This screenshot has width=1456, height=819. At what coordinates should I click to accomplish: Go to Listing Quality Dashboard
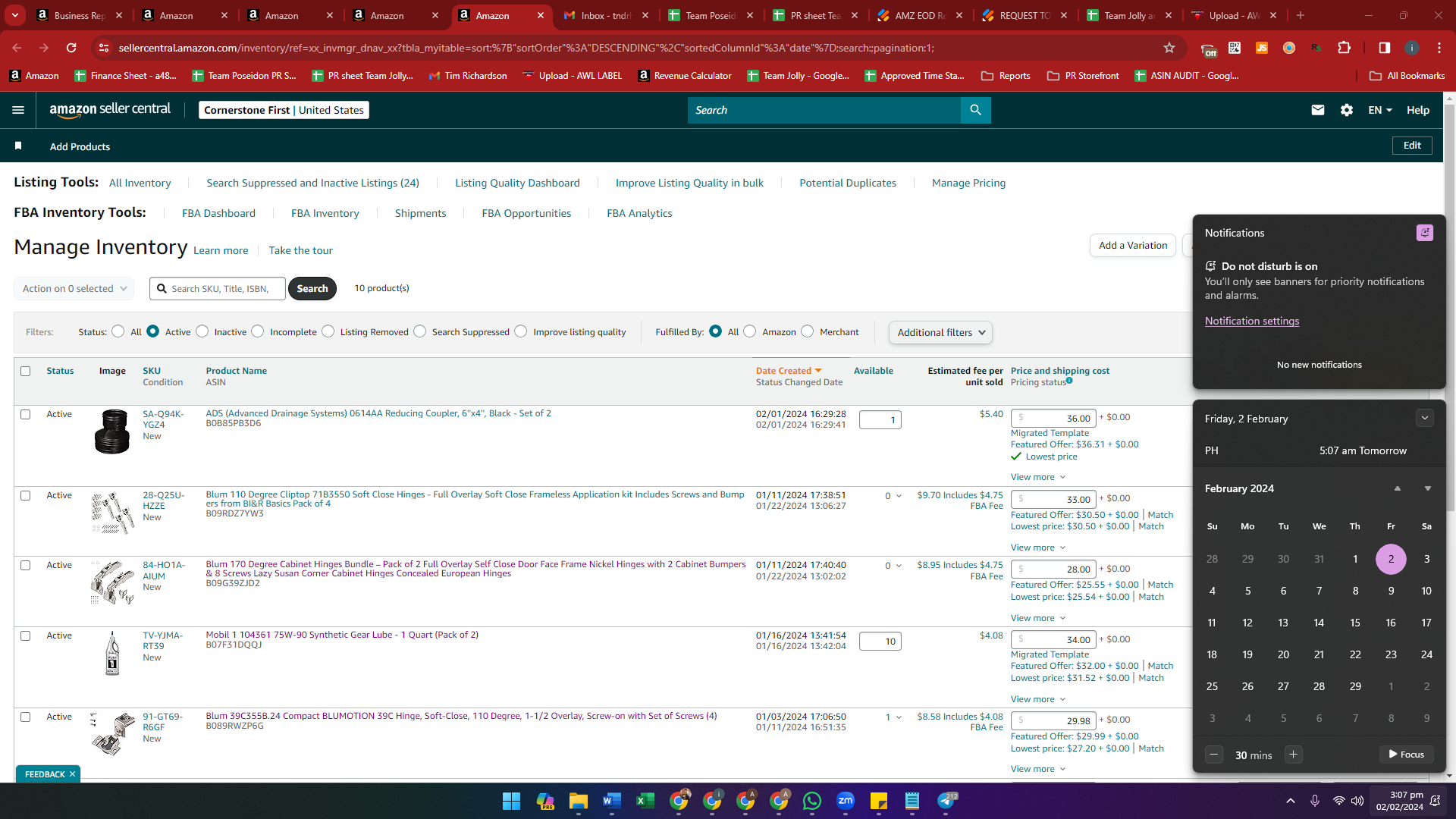pyautogui.click(x=517, y=183)
